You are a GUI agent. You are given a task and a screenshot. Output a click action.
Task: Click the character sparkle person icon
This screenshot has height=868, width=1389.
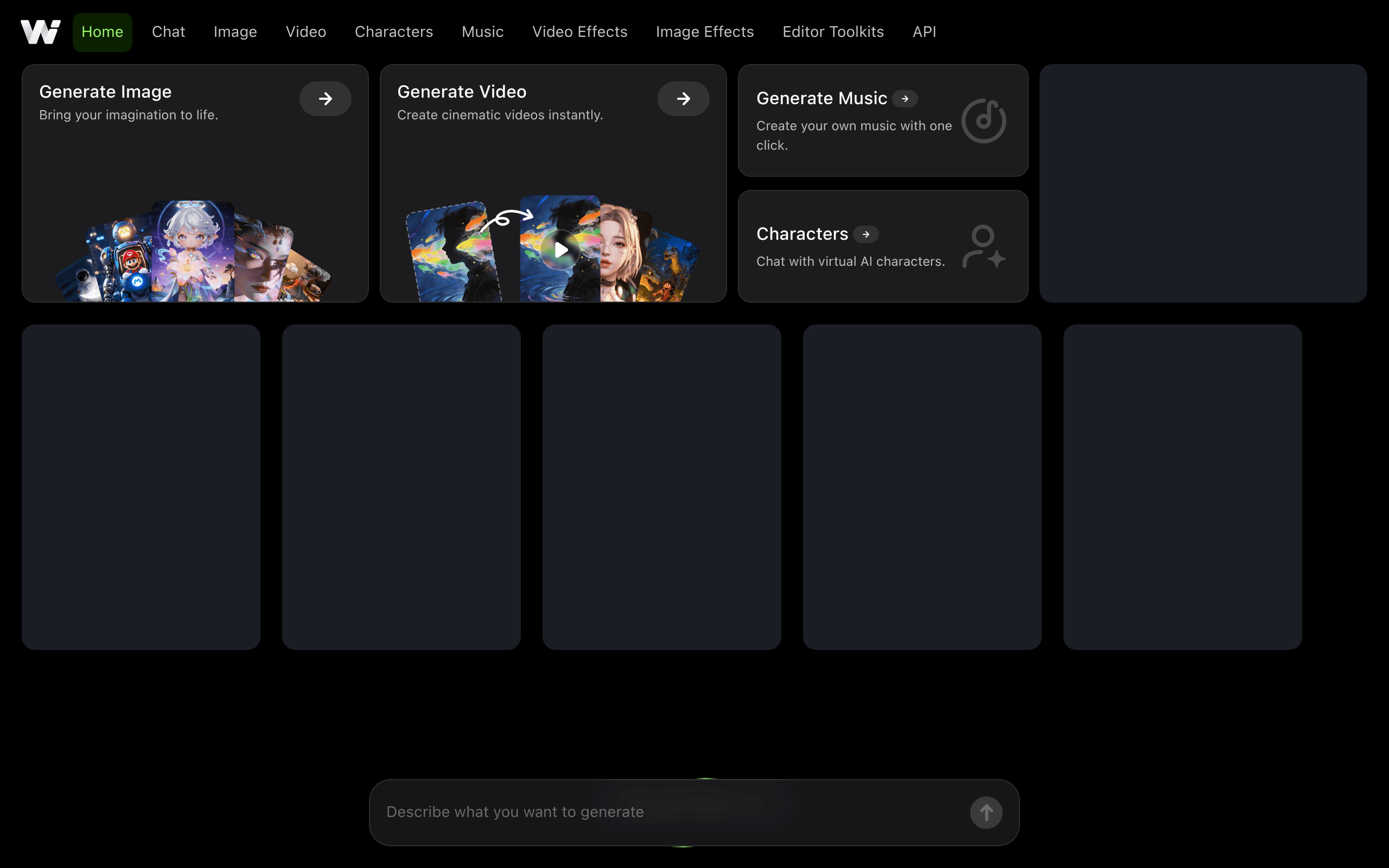(984, 246)
